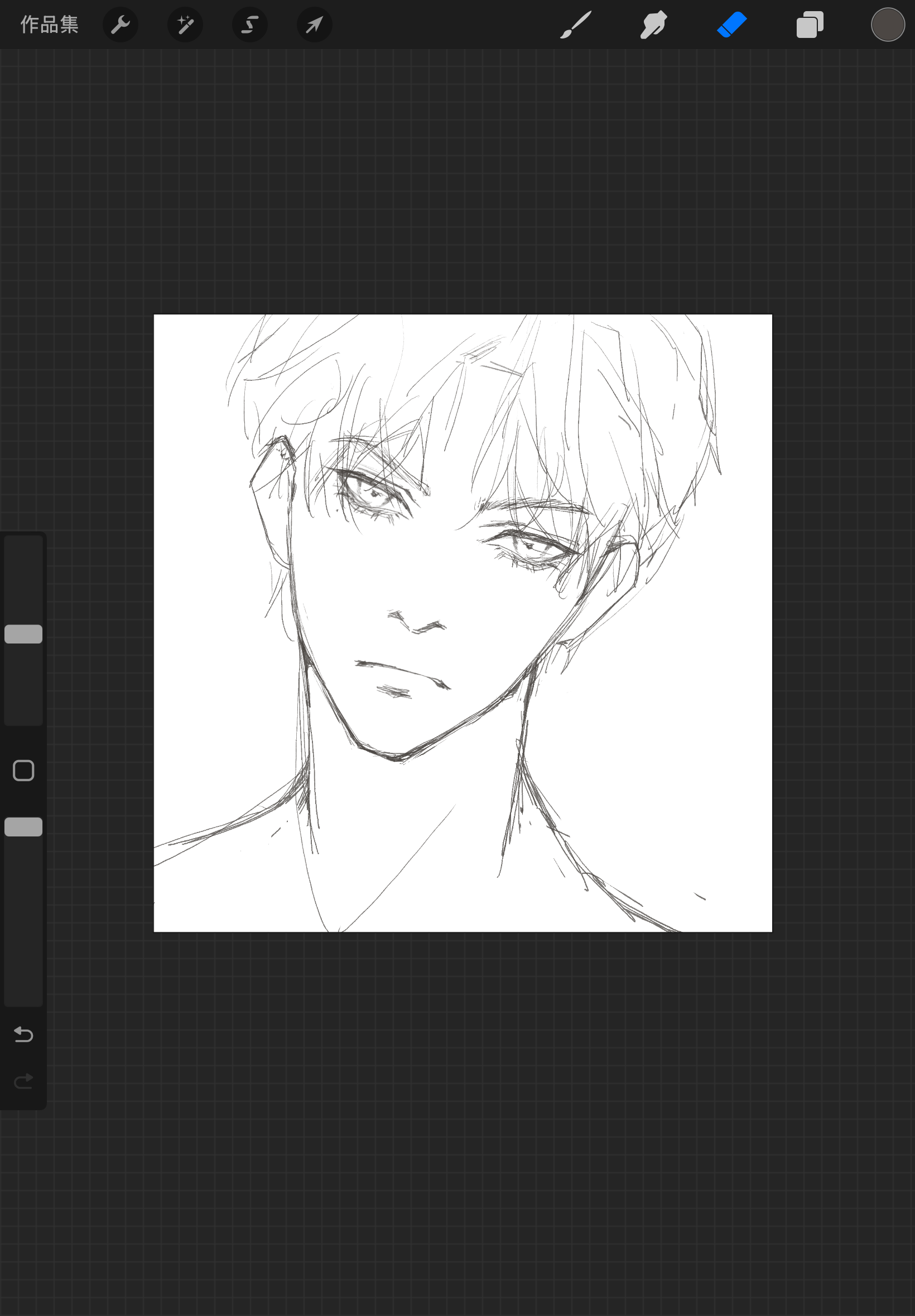Click bottom of the opacity track
The image size is (915, 1316).
click(x=23, y=994)
